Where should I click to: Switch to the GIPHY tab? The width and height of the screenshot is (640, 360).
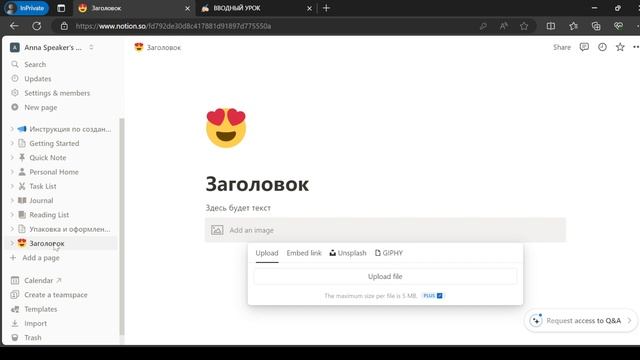[389, 253]
